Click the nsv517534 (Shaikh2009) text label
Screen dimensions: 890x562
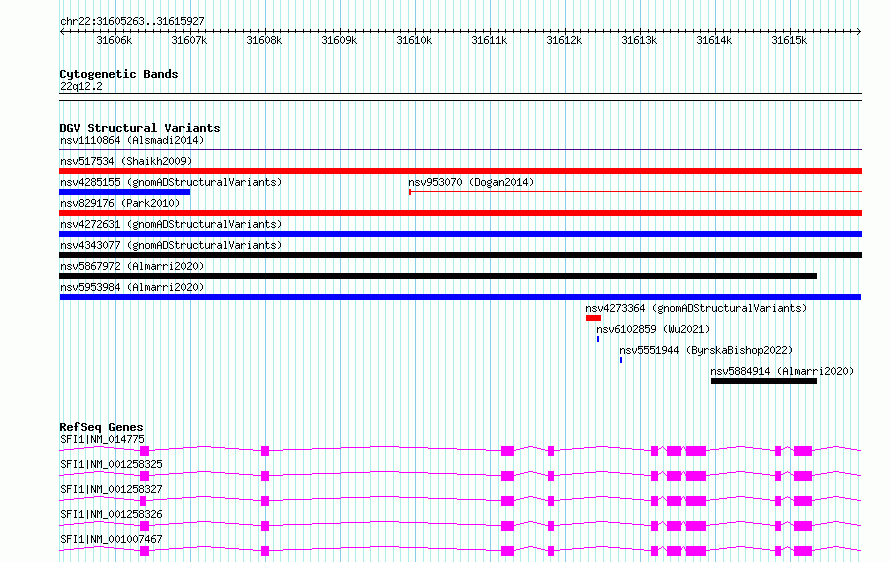pyautogui.click(x=126, y=161)
